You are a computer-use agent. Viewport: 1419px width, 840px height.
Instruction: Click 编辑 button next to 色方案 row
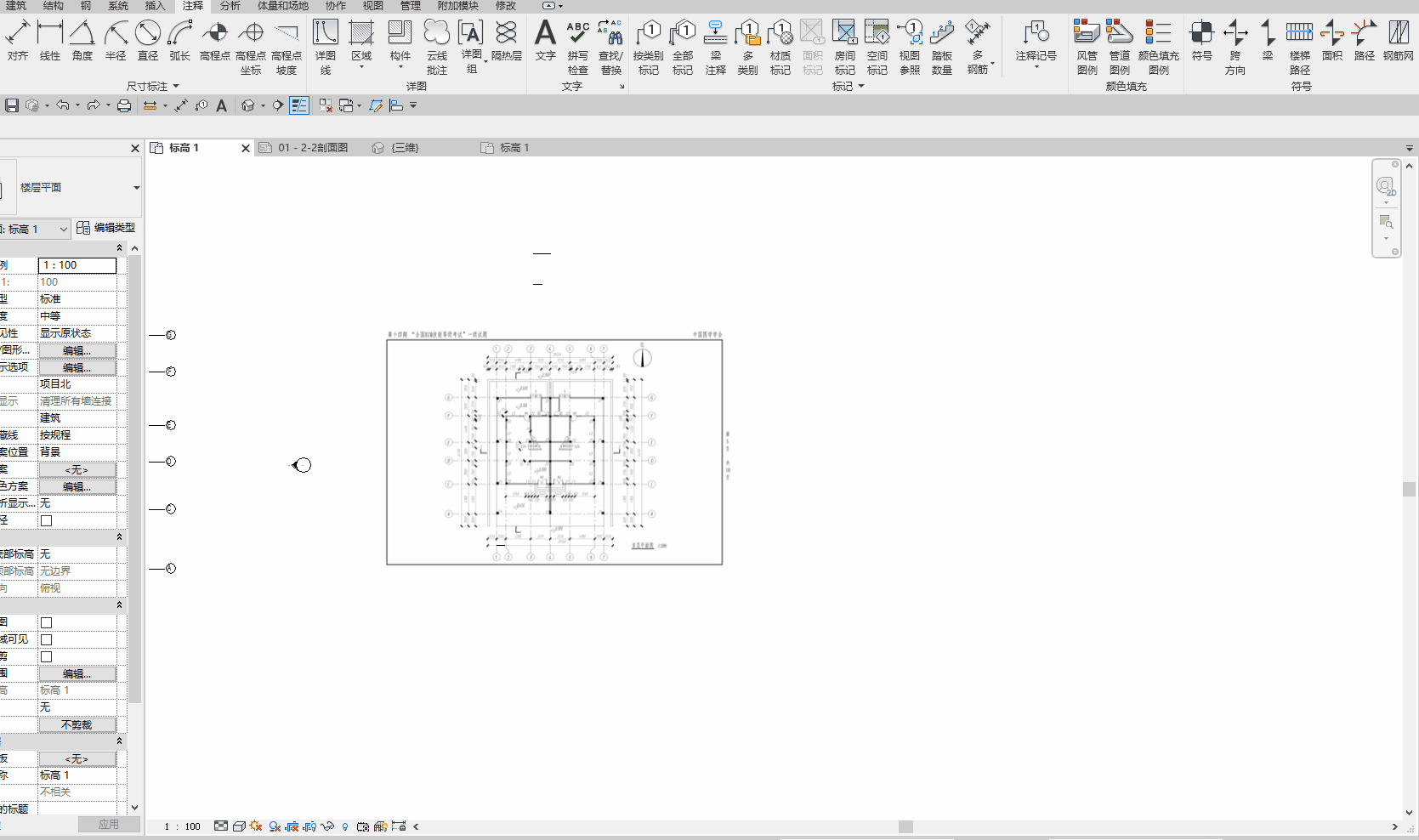tap(77, 486)
